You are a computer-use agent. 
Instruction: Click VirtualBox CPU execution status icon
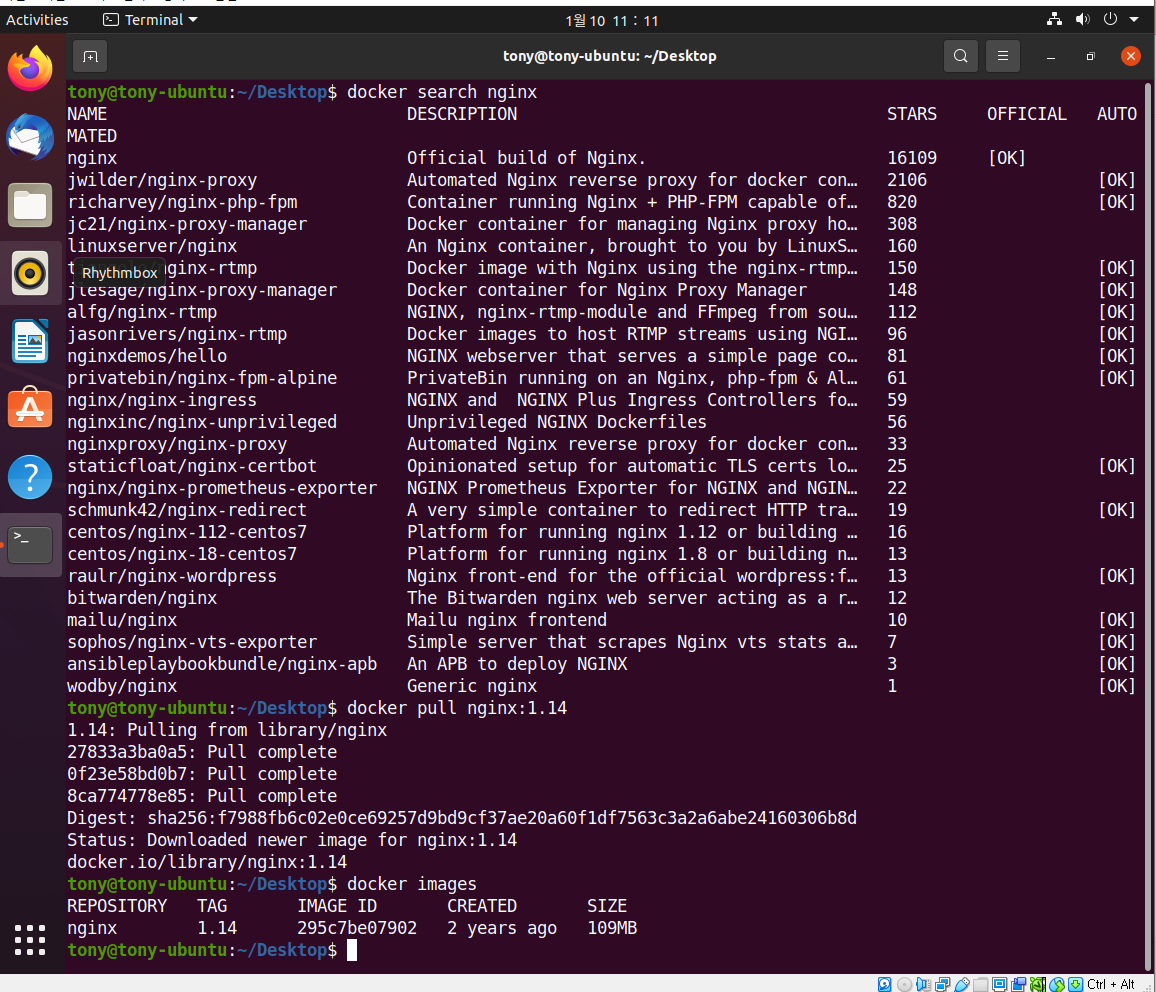click(x=1038, y=984)
